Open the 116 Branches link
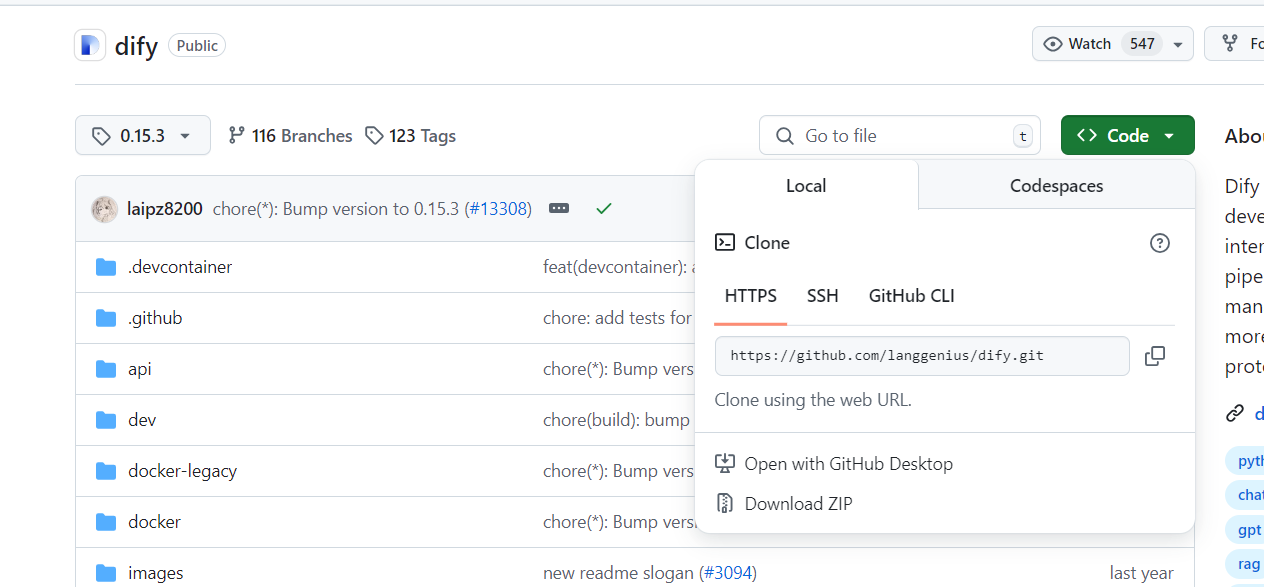The width and height of the screenshot is (1264, 587). pos(290,135)
